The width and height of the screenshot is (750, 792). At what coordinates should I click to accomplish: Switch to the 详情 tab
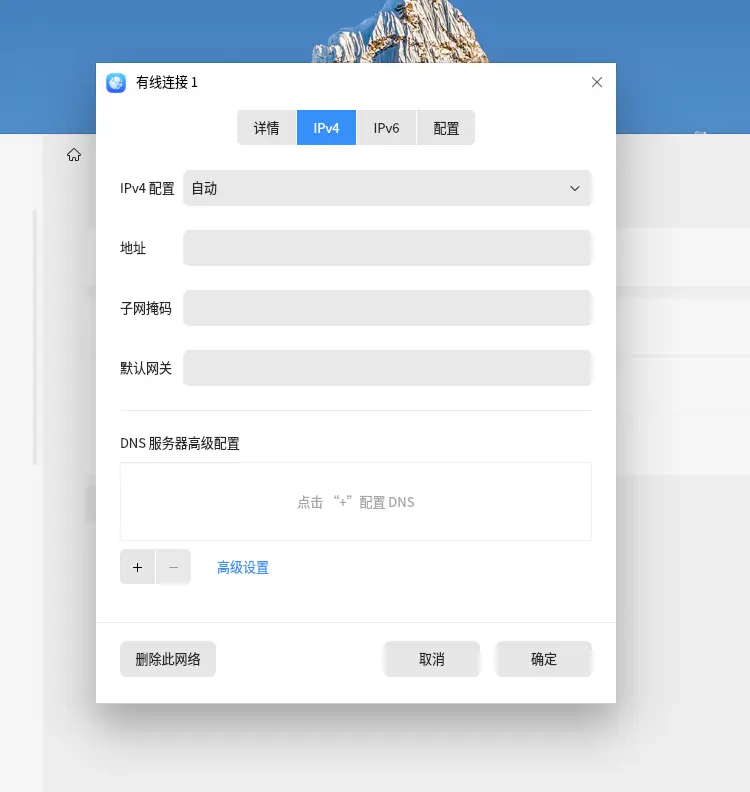(x=266, y=128)
